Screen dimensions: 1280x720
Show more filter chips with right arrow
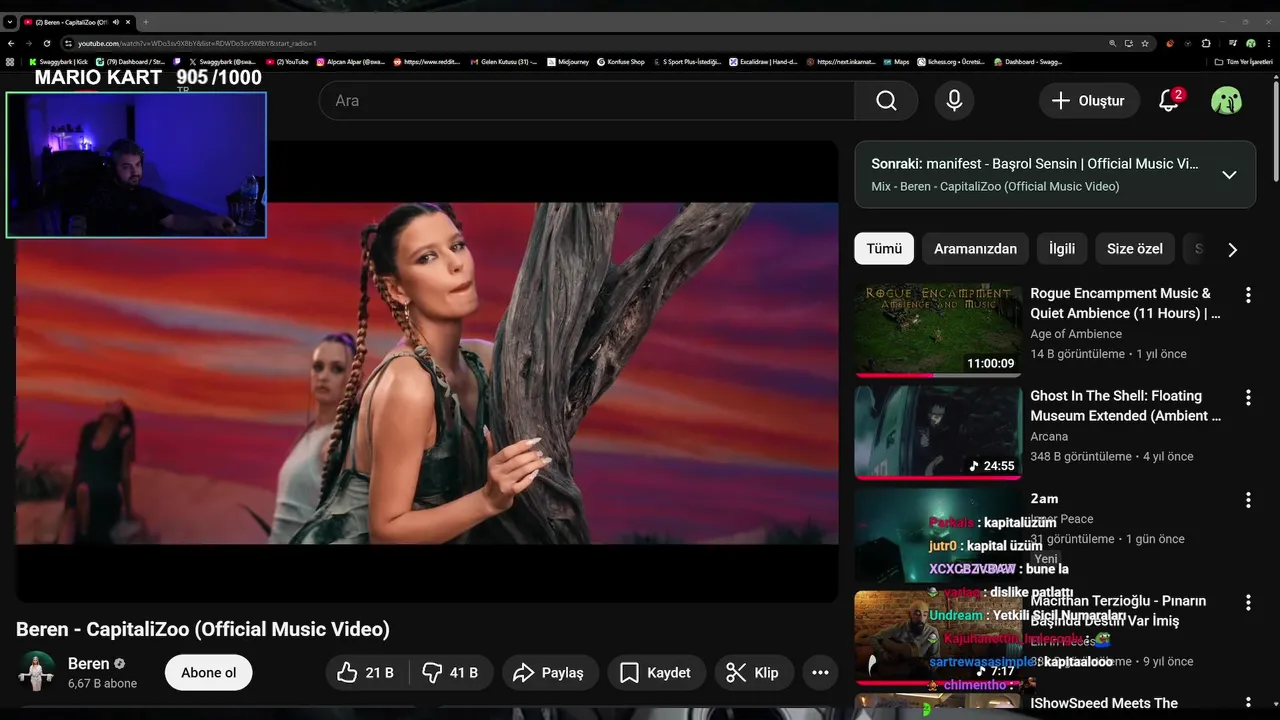[x=1232, y=250]
